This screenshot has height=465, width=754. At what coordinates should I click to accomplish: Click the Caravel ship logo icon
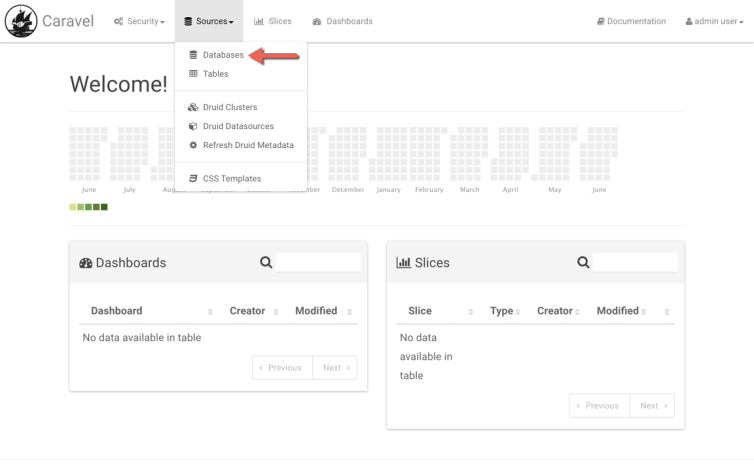[x=20, y=21]
